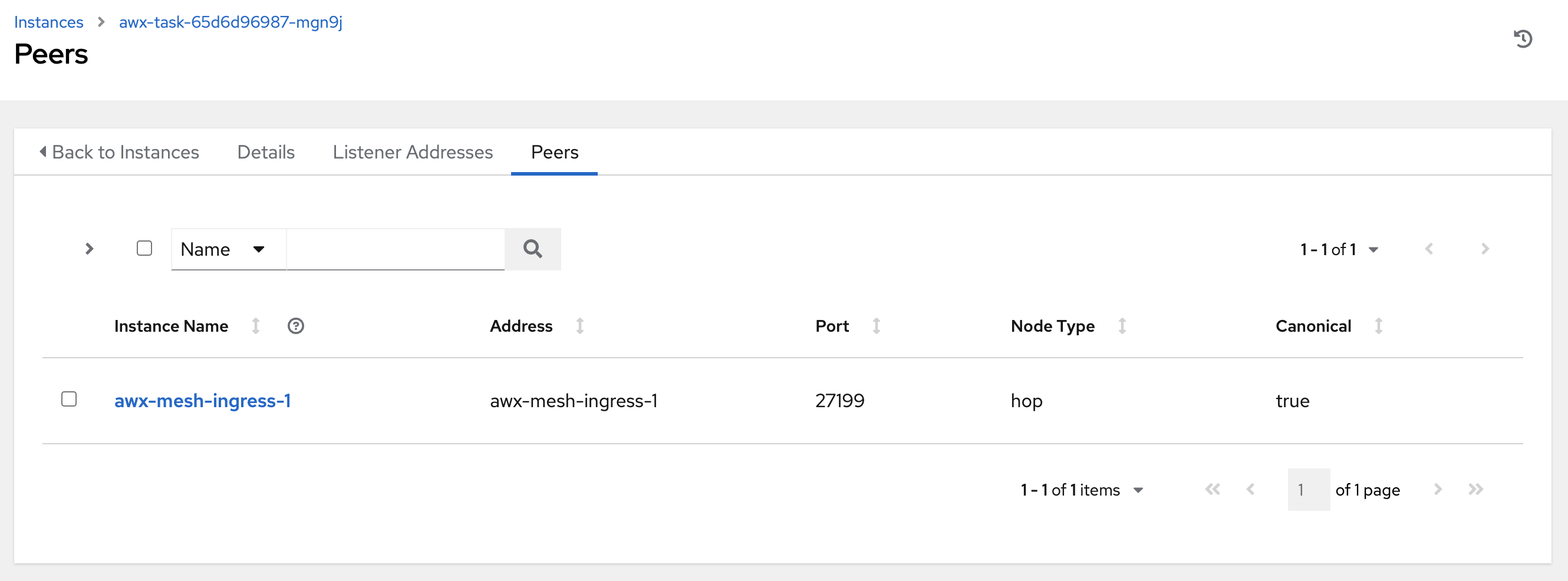This screenshot has width=1568, height=581.
Task: Open the awx-mesh-ingress-1 instance link
Action: point(202,401)
